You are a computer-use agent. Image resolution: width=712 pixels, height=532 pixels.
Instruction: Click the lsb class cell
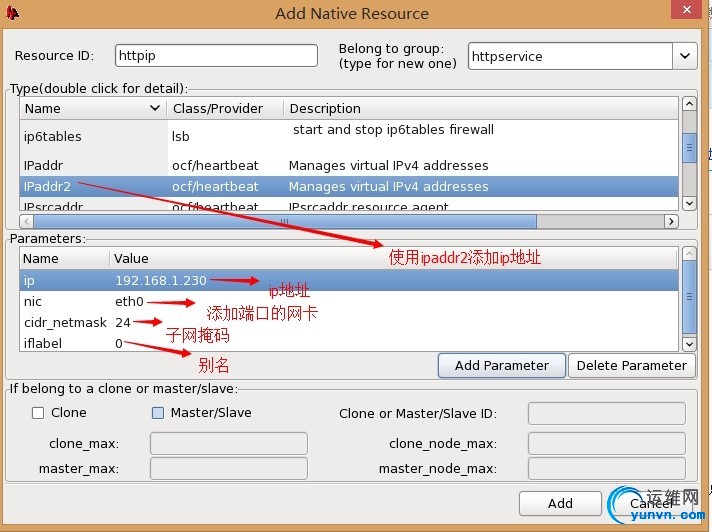181,137
